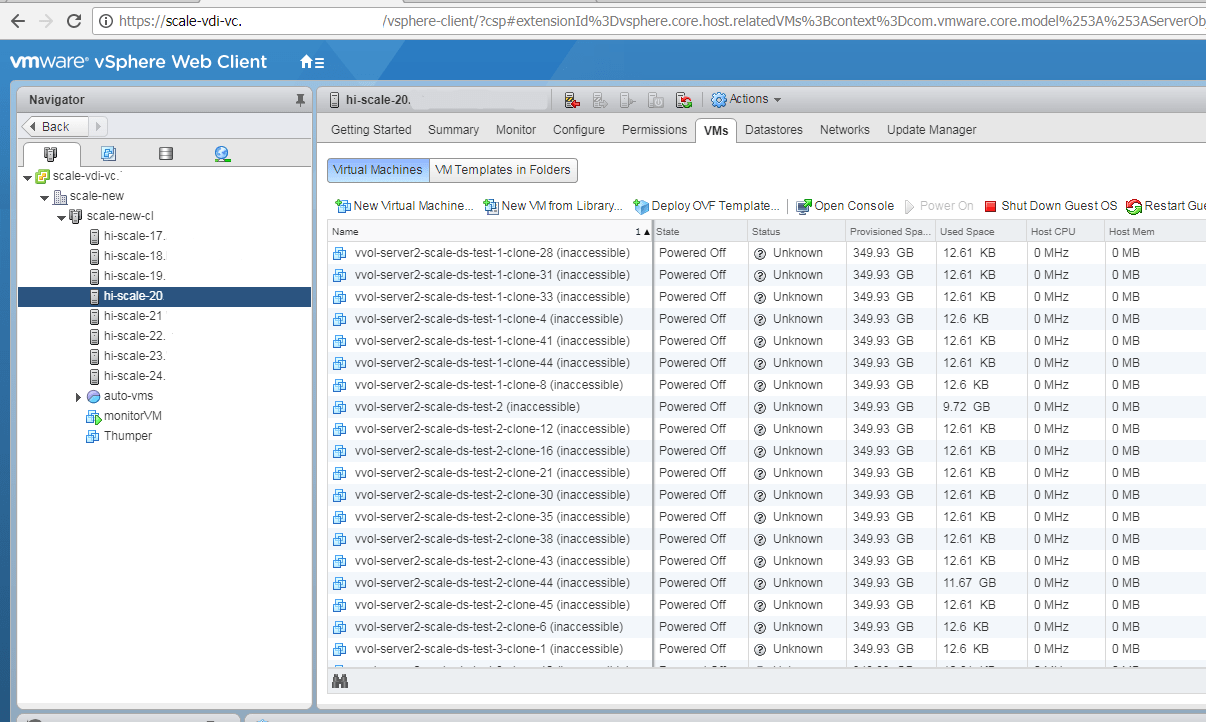Sort by Provisioned Space column header

click(890, 232)
